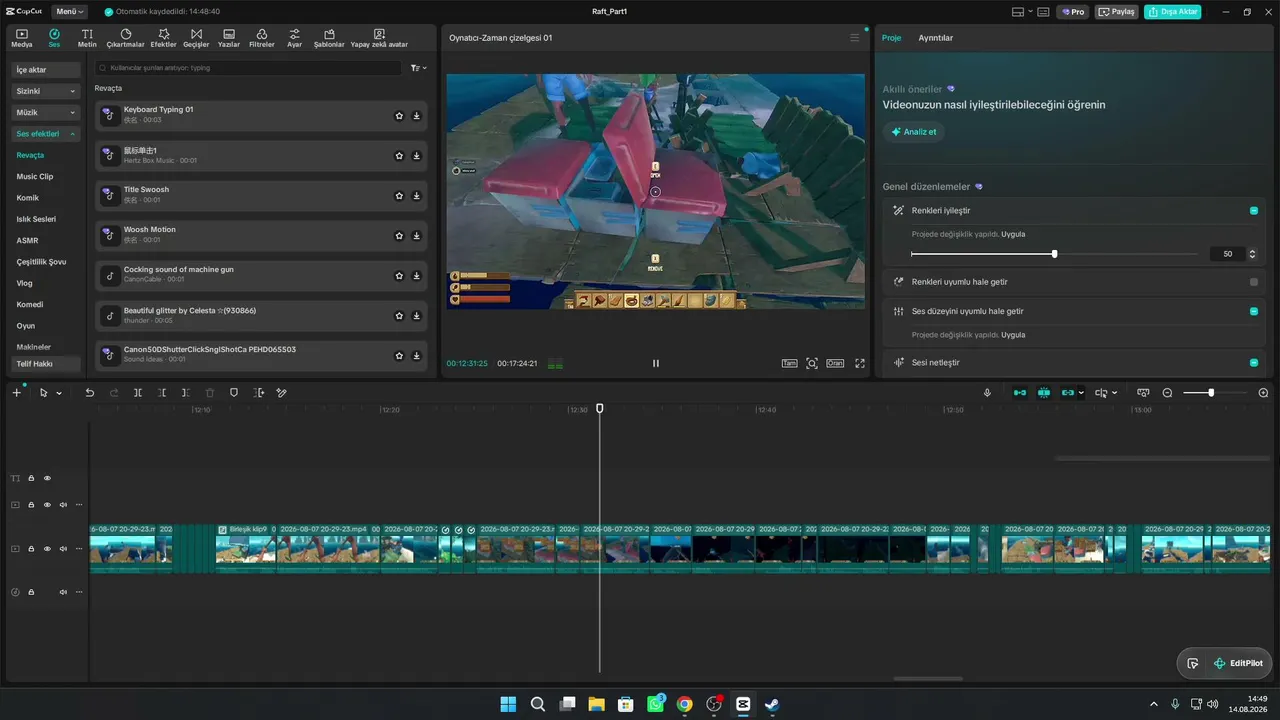Click the Oran aspect ratio button in the player

[x=835, y=363]
